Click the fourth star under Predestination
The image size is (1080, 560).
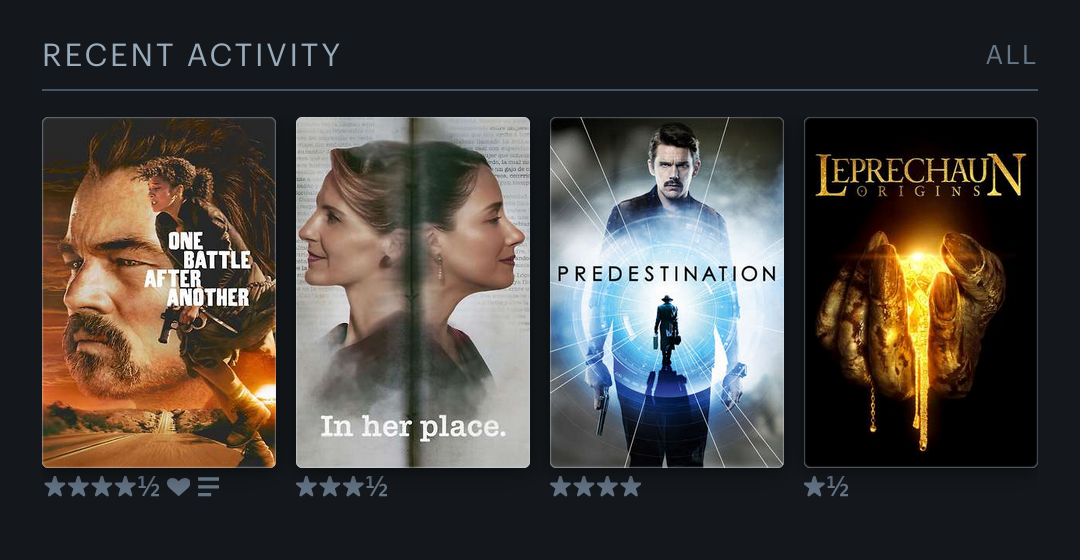point(630,487)
